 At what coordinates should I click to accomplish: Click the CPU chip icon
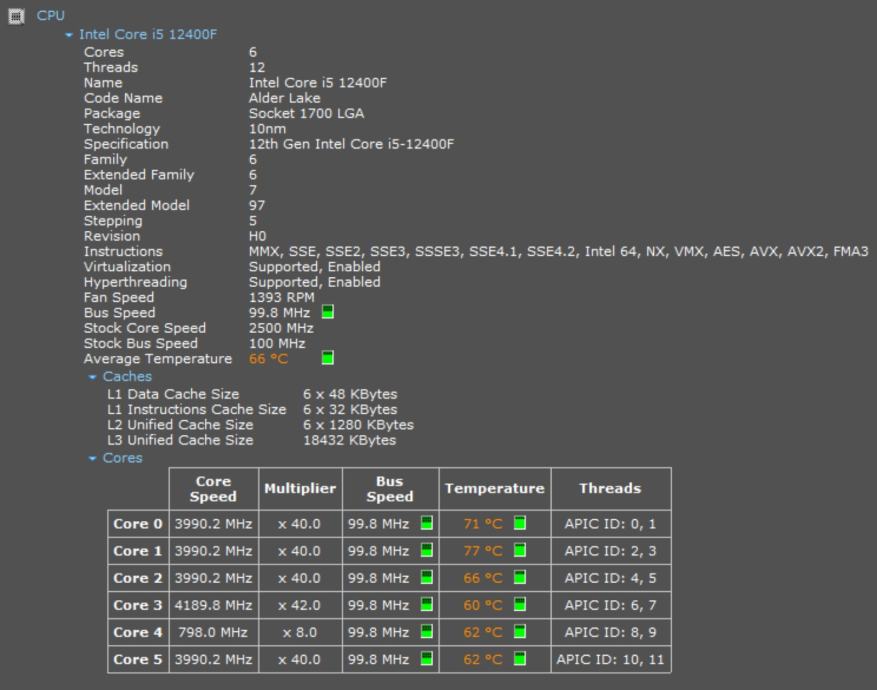tap(16, 16)
